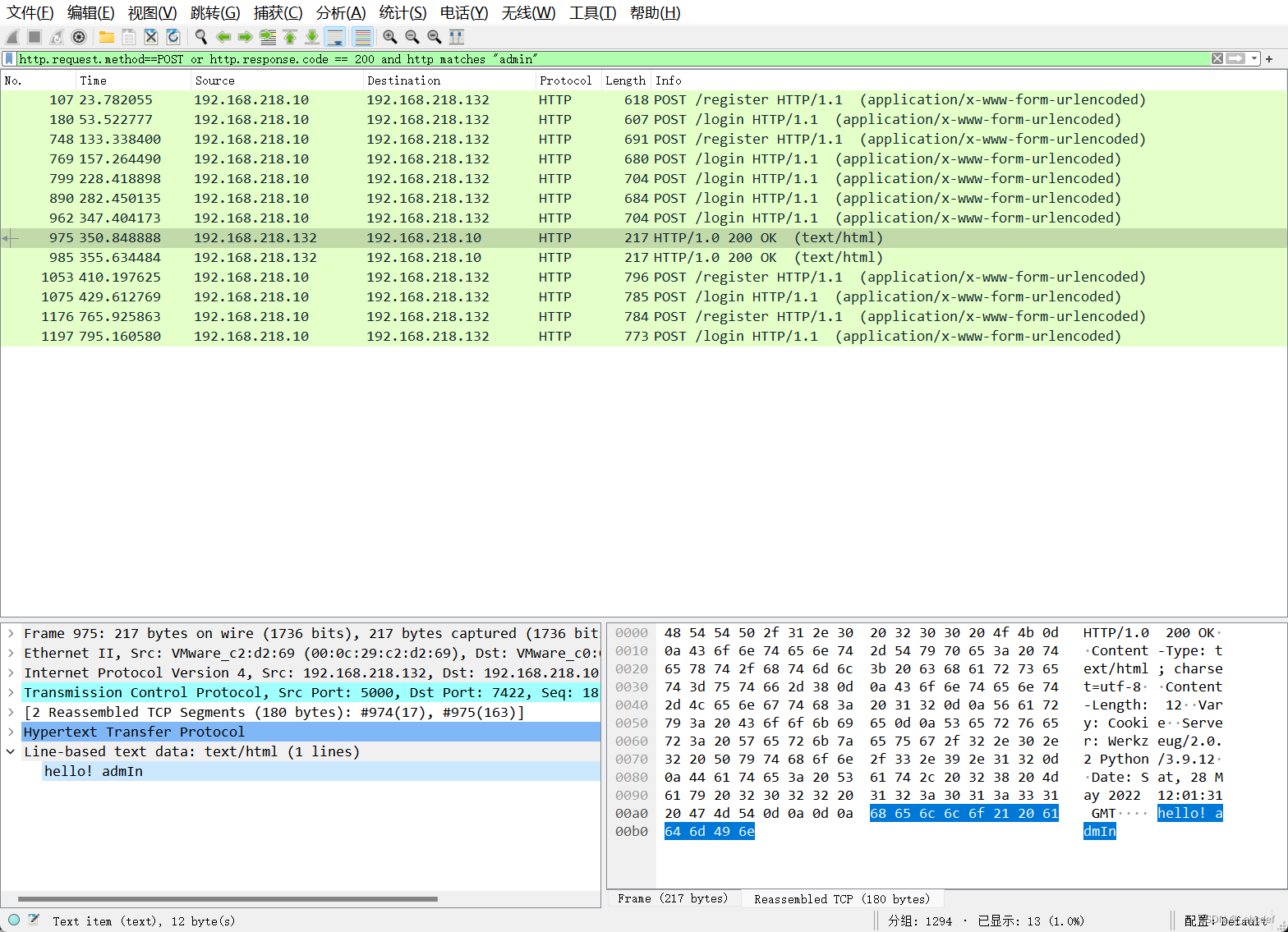Find a packet magnifier icon
Viewport: 1288px width, 932px height.
(201, 37)
